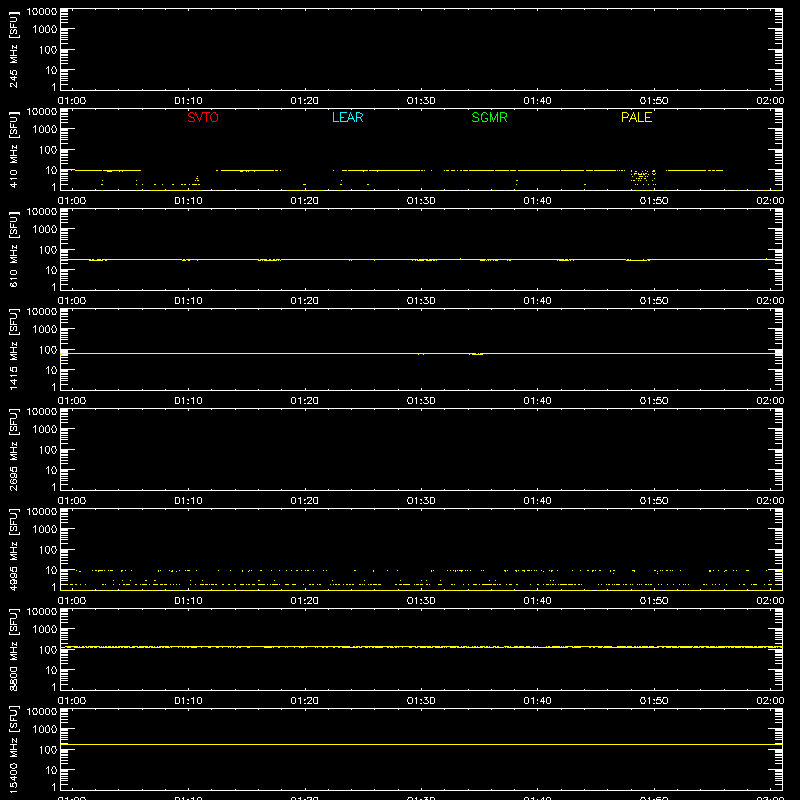Select the 245 MHz [SFU] axis title

click(13, 50)
